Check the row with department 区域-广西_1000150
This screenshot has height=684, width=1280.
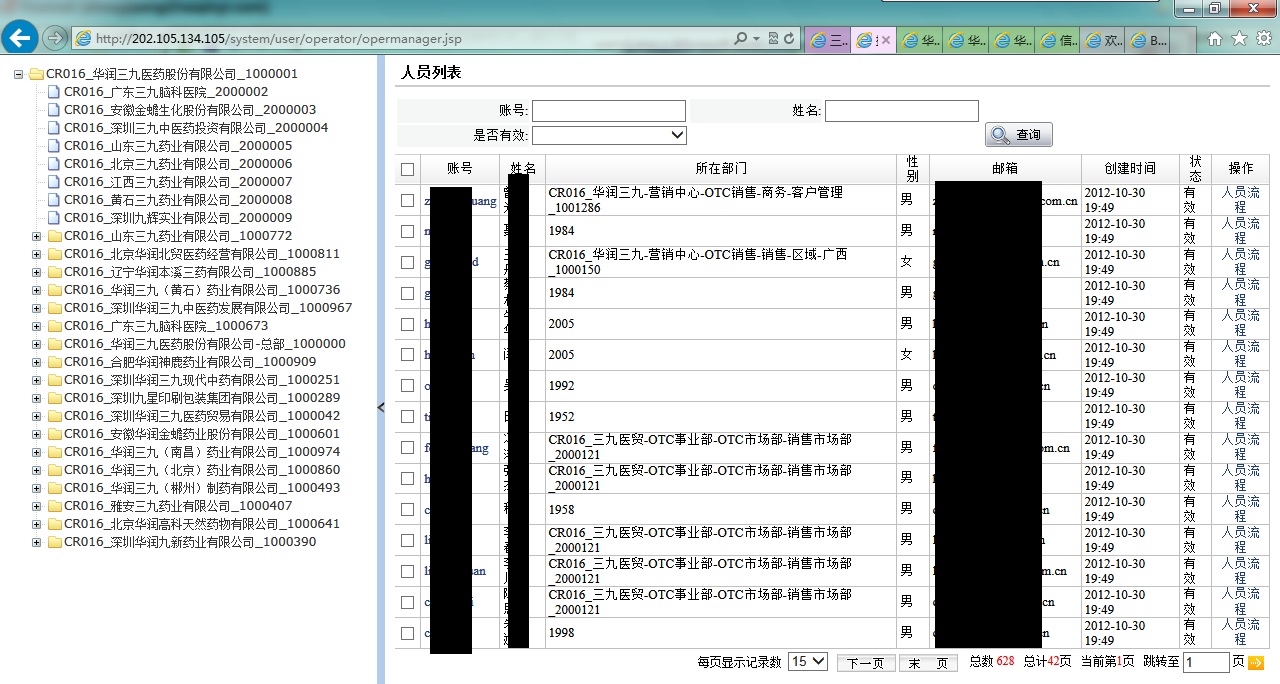coord(407,262)
